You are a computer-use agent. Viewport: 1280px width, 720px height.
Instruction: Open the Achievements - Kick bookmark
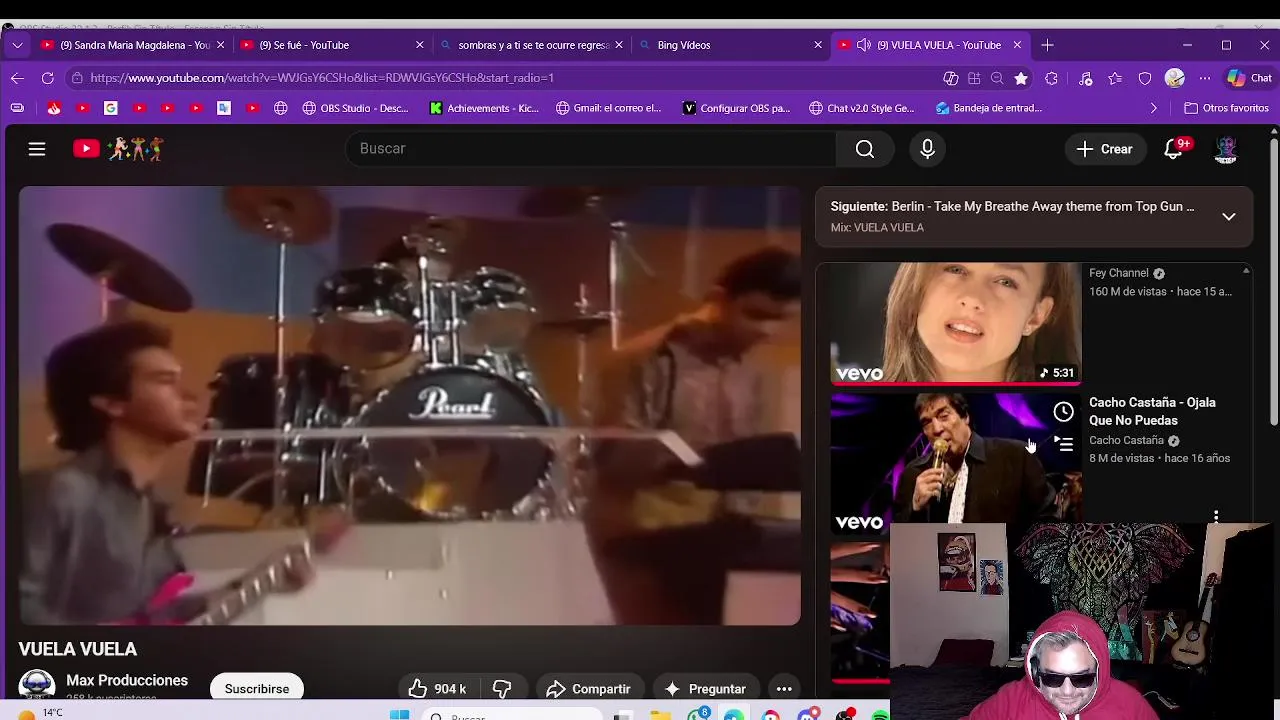[x=484, y=108]
